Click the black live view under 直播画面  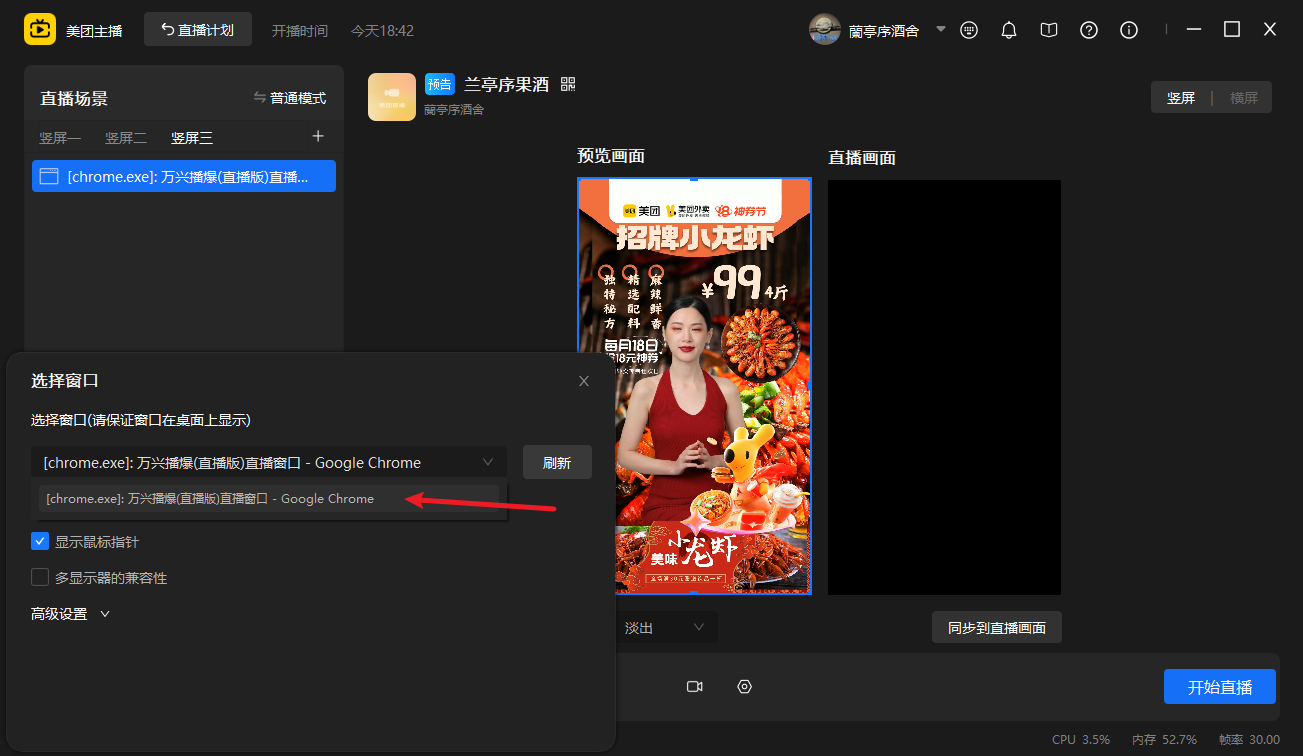click(x=944, y=387)
